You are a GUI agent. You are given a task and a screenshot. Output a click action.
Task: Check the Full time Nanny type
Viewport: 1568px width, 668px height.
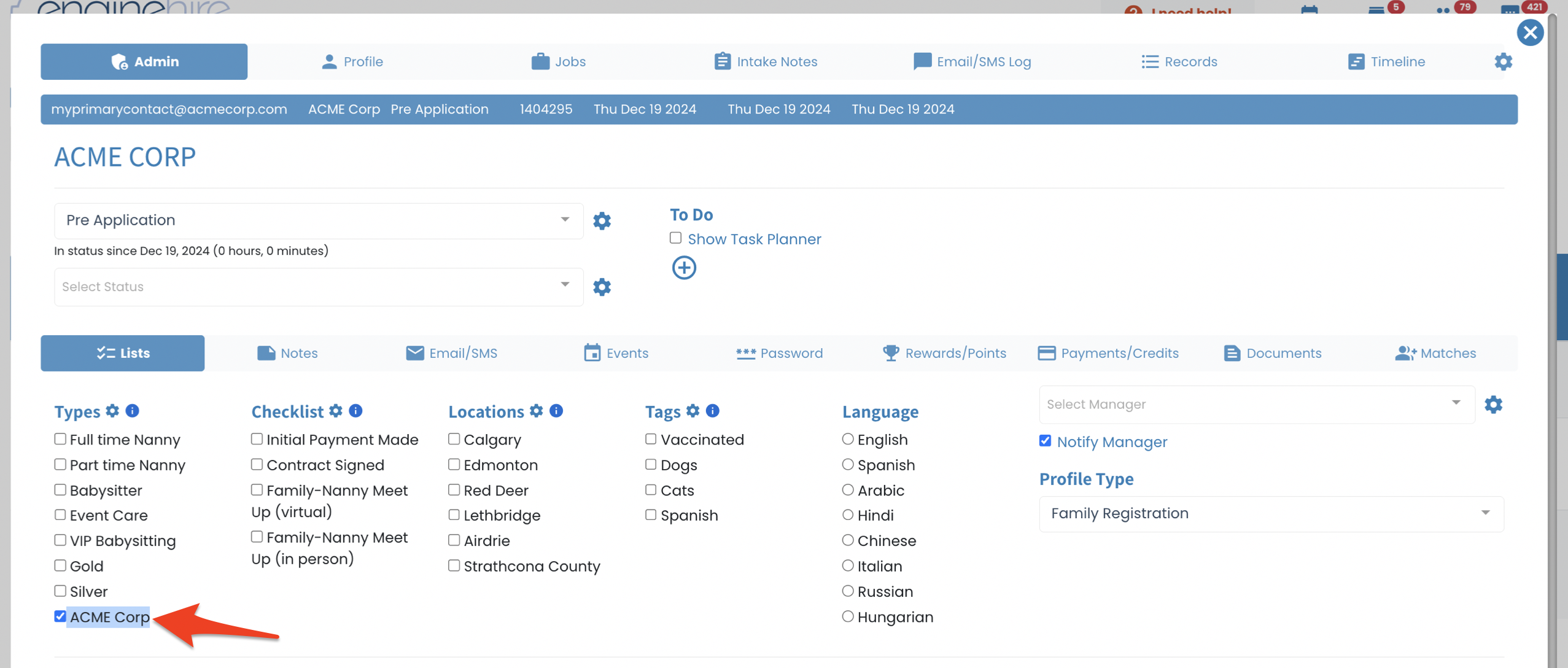[x=60, y=439]
